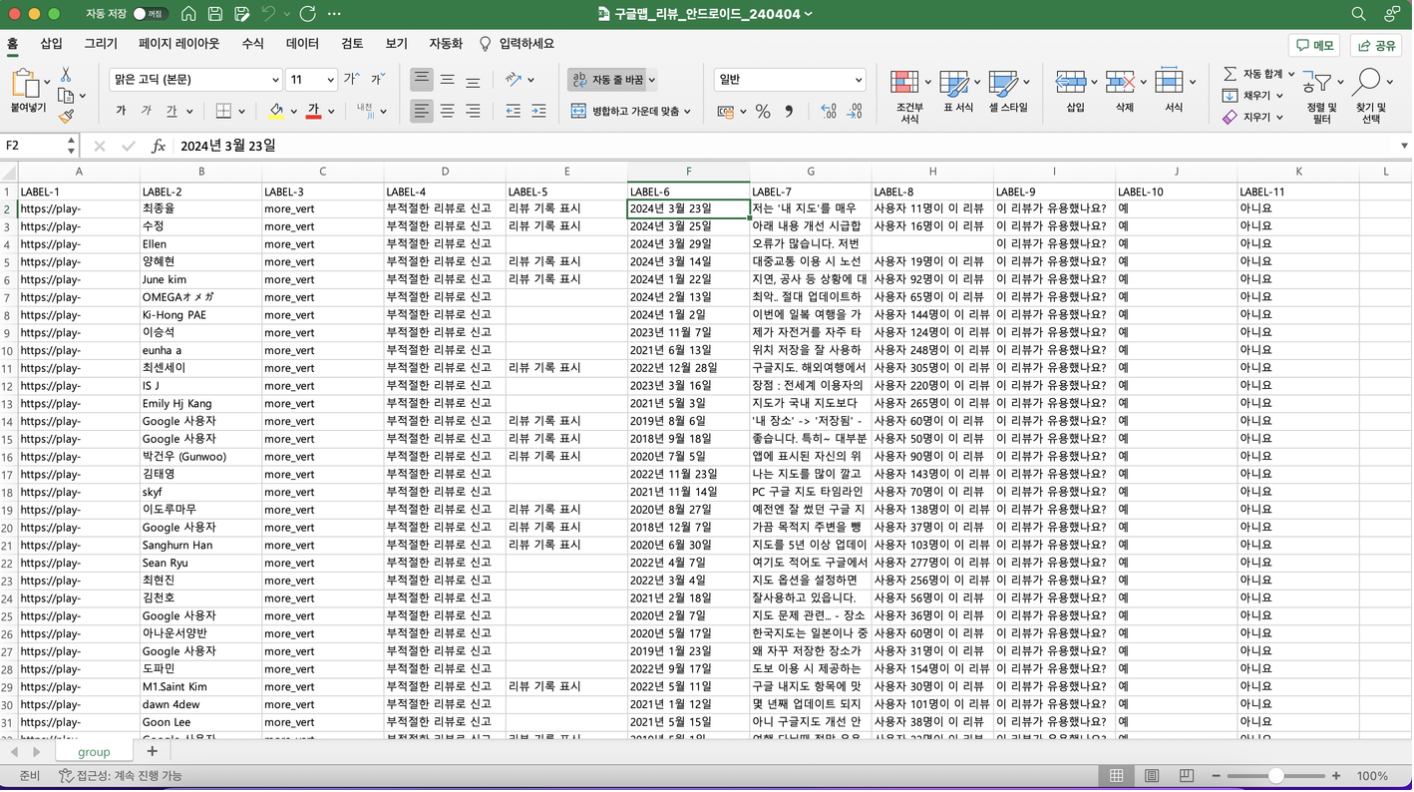Click the red font color 가 icon
This screenshot has height=792, width=1414.
point(313,111)
